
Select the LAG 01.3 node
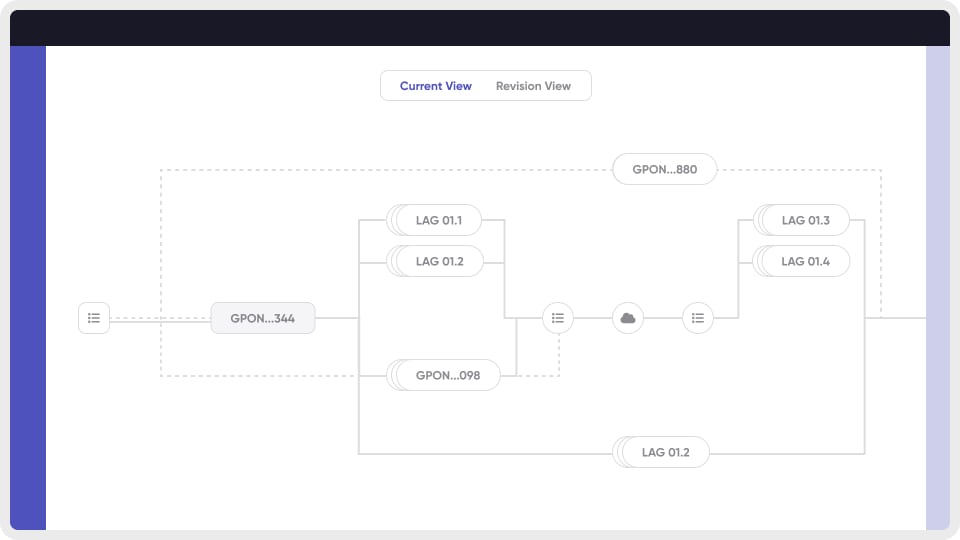click(x=801, y=220)
